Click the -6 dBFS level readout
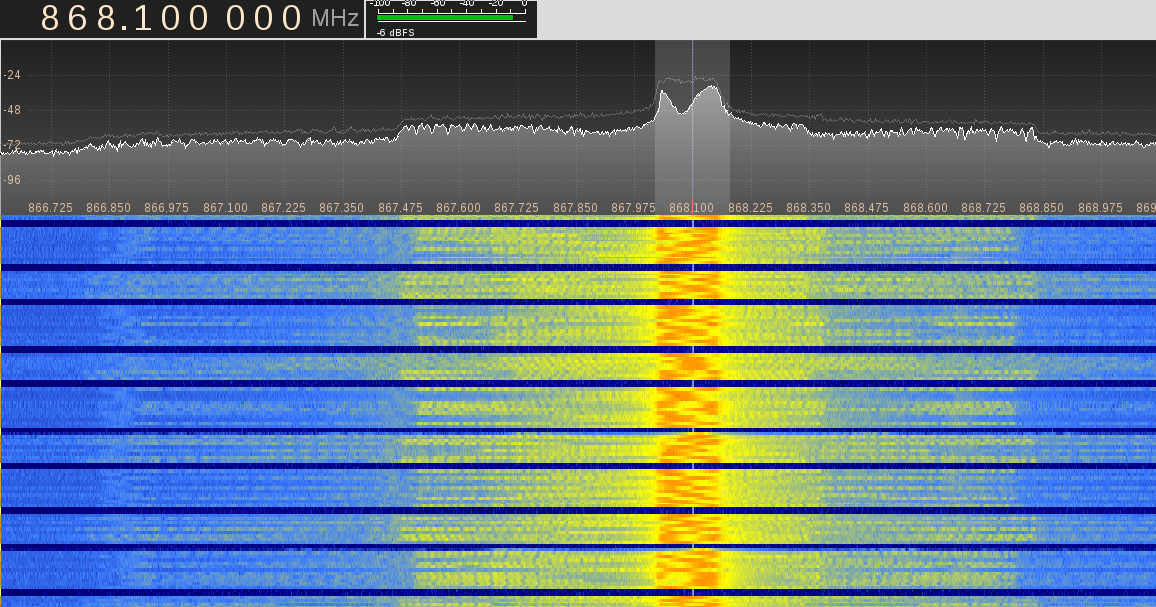 (394, 32)
